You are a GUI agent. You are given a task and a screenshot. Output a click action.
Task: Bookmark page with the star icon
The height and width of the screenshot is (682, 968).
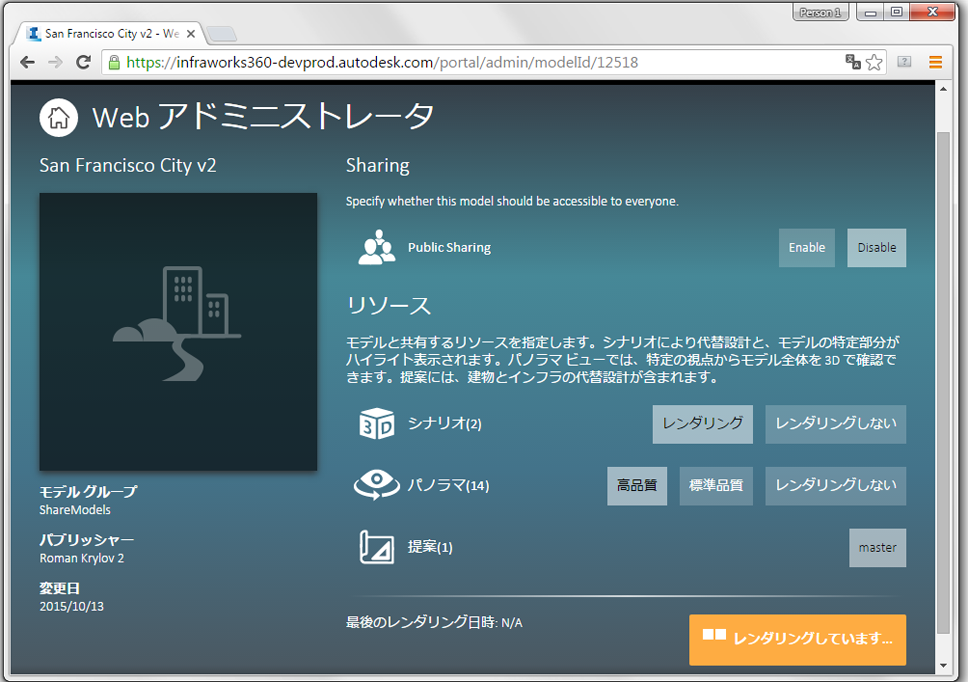click(x=874, y=62)
